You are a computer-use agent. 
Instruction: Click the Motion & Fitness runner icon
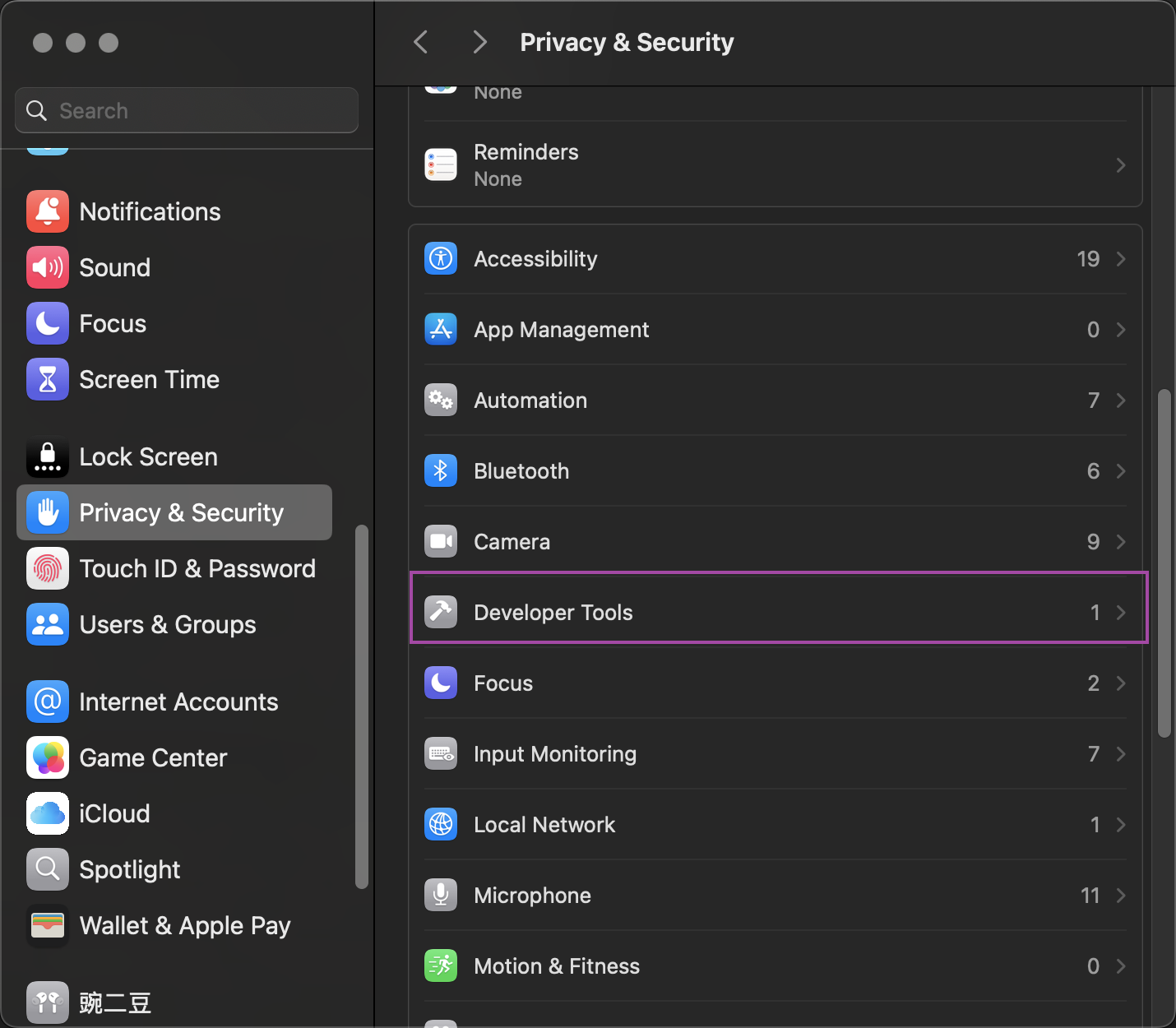pos(441,965)
